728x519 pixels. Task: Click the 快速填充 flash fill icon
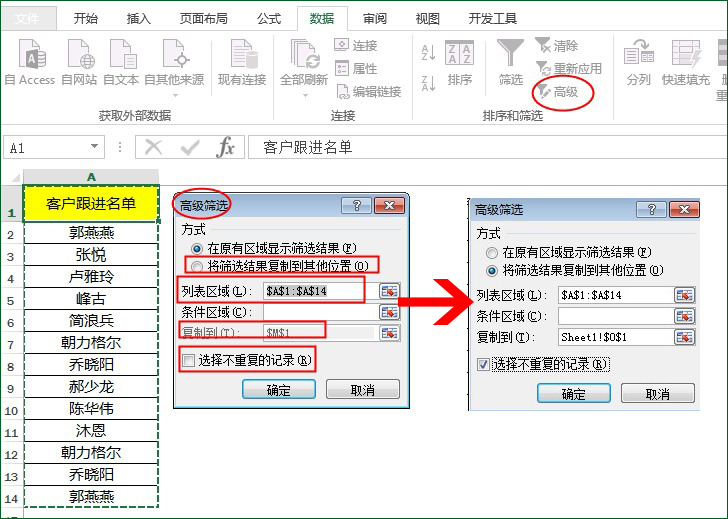[686, 63]
